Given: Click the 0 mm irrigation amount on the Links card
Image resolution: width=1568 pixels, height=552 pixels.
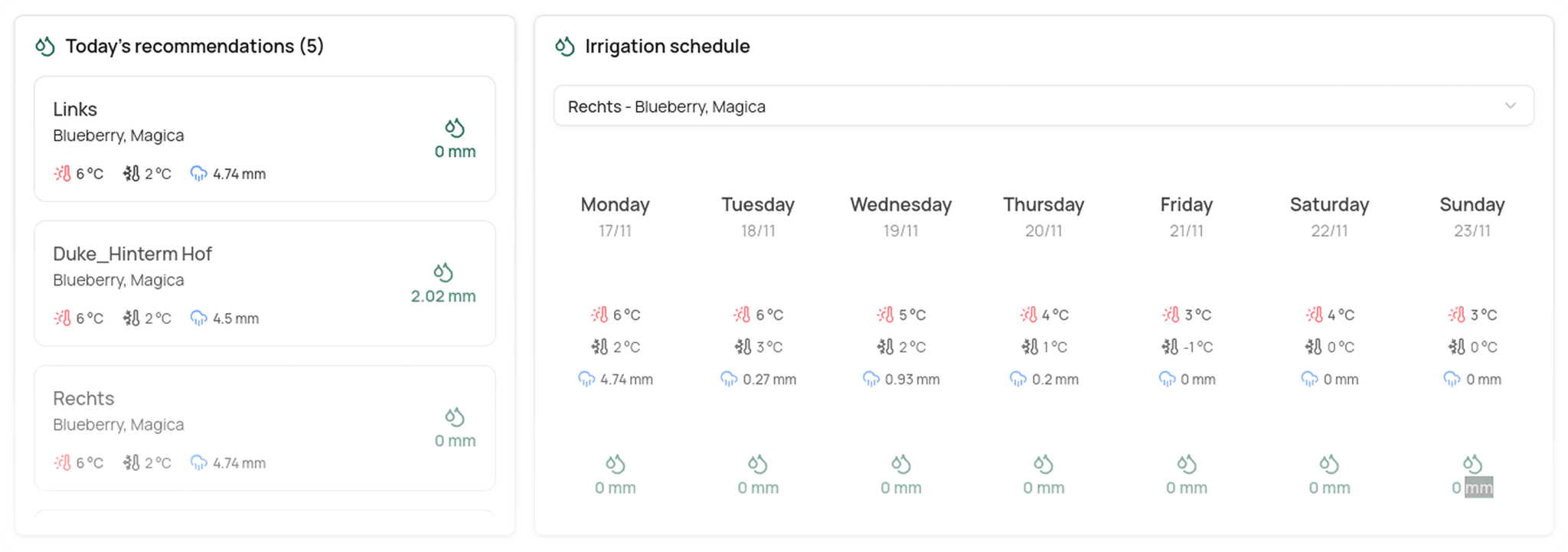Looking at the screenshot, I should (455, 152).
